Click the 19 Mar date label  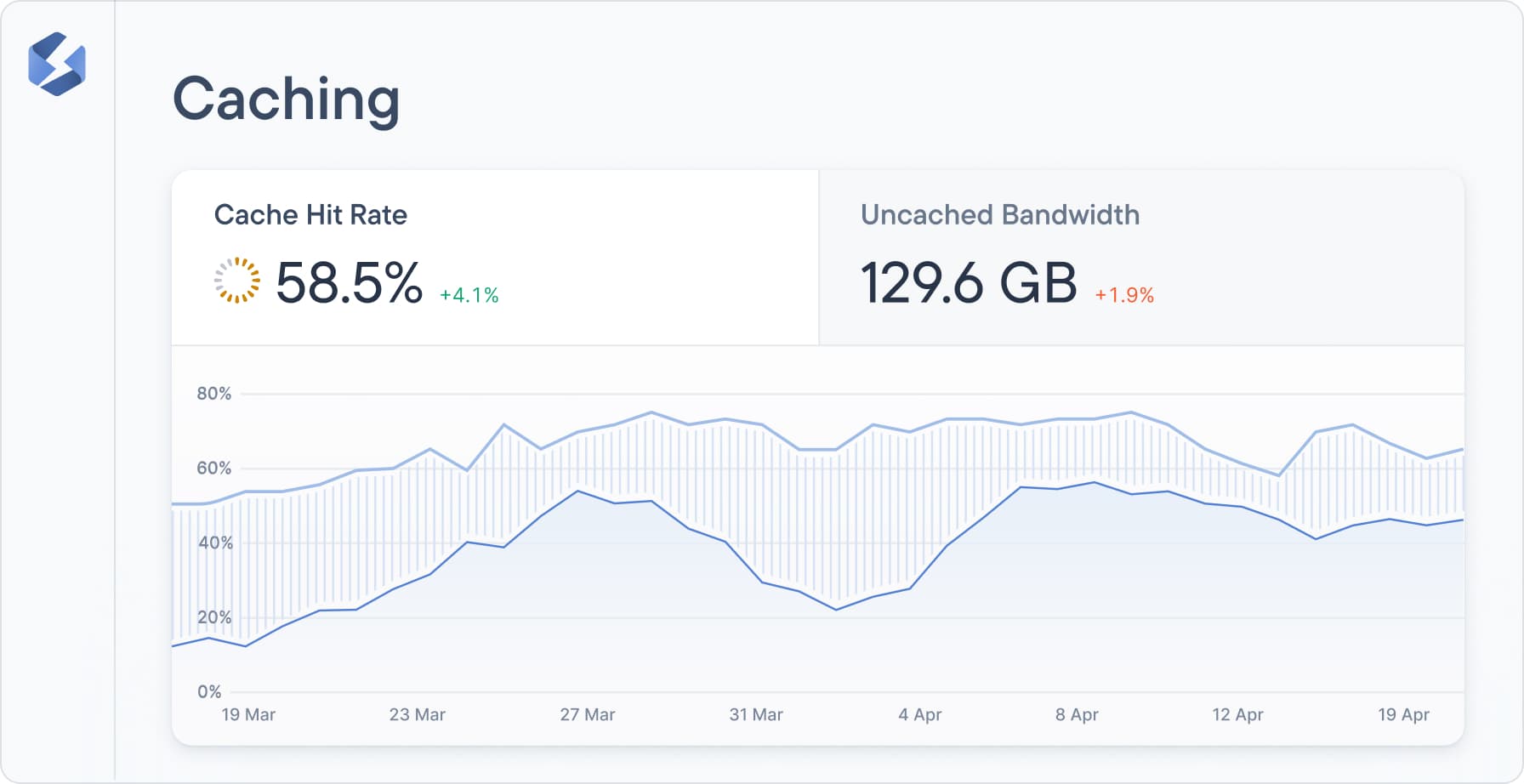click(x=248, y=714)
